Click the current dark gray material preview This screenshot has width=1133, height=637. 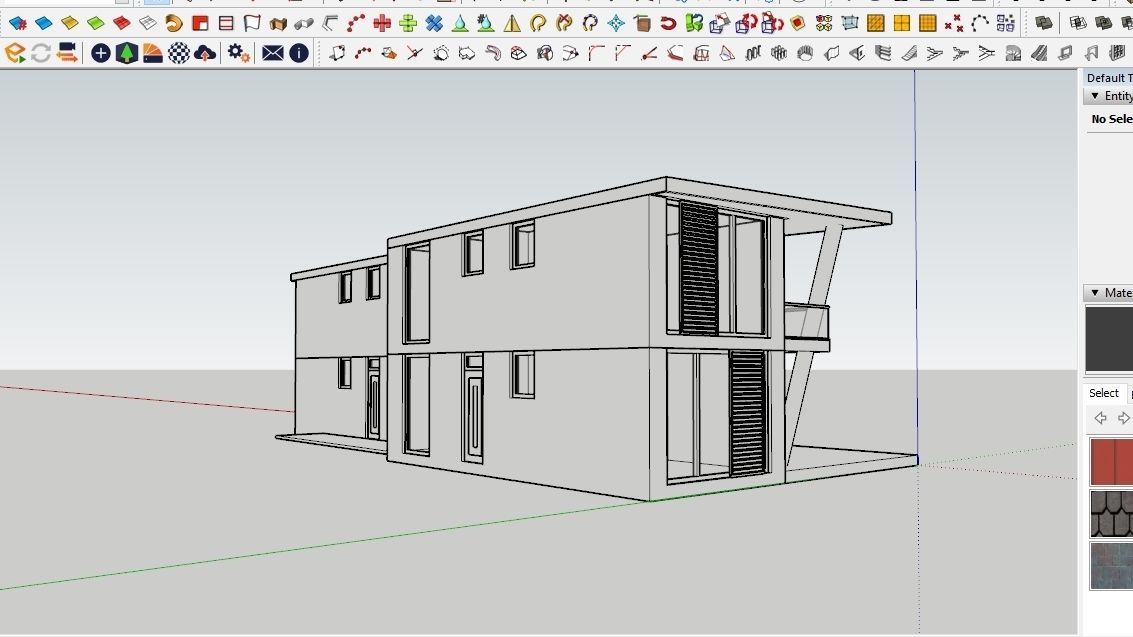pos(1109,339)
